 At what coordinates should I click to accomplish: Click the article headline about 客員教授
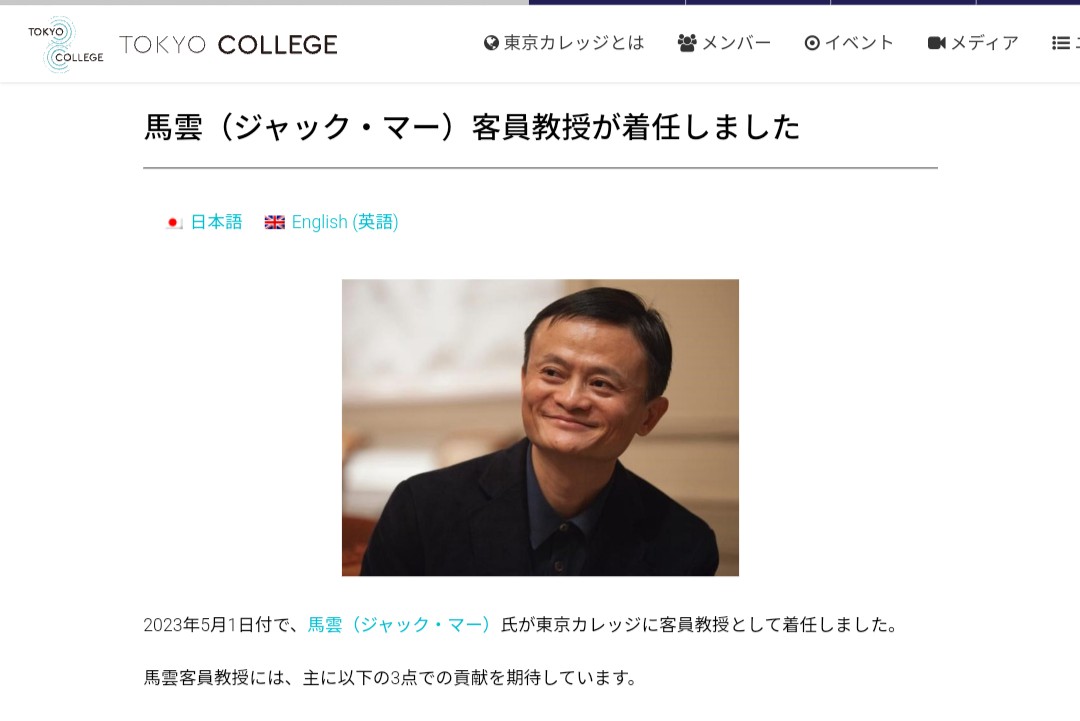[x=472, y=127]
